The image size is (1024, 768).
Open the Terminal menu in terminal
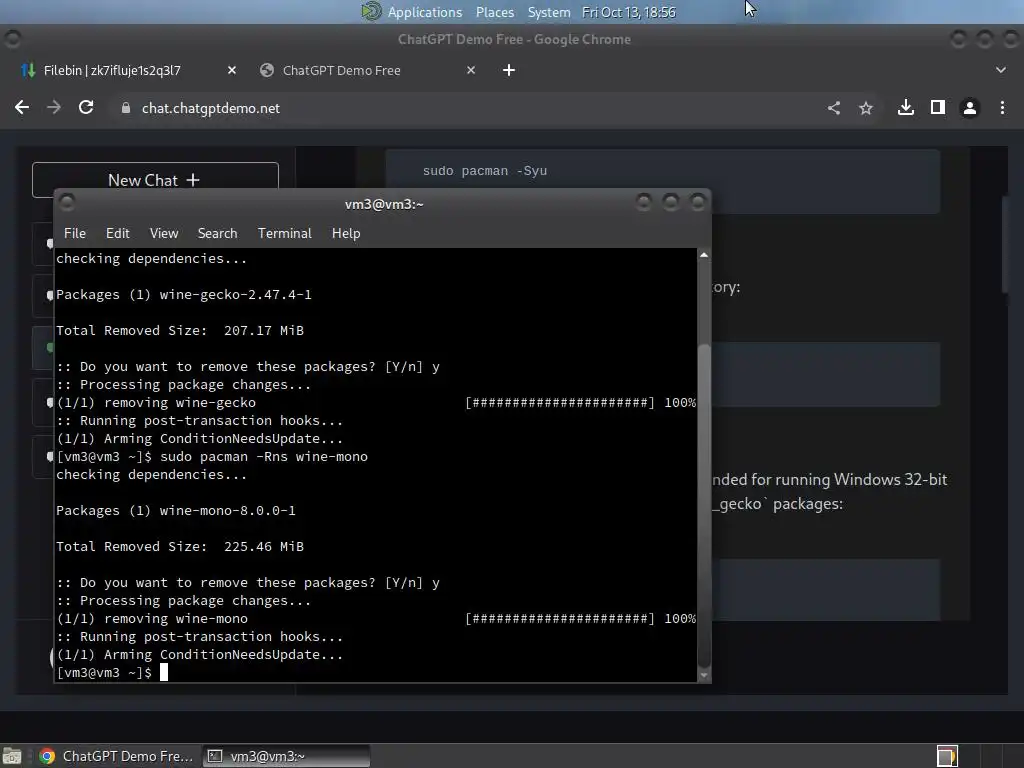(x=285, y=233)
